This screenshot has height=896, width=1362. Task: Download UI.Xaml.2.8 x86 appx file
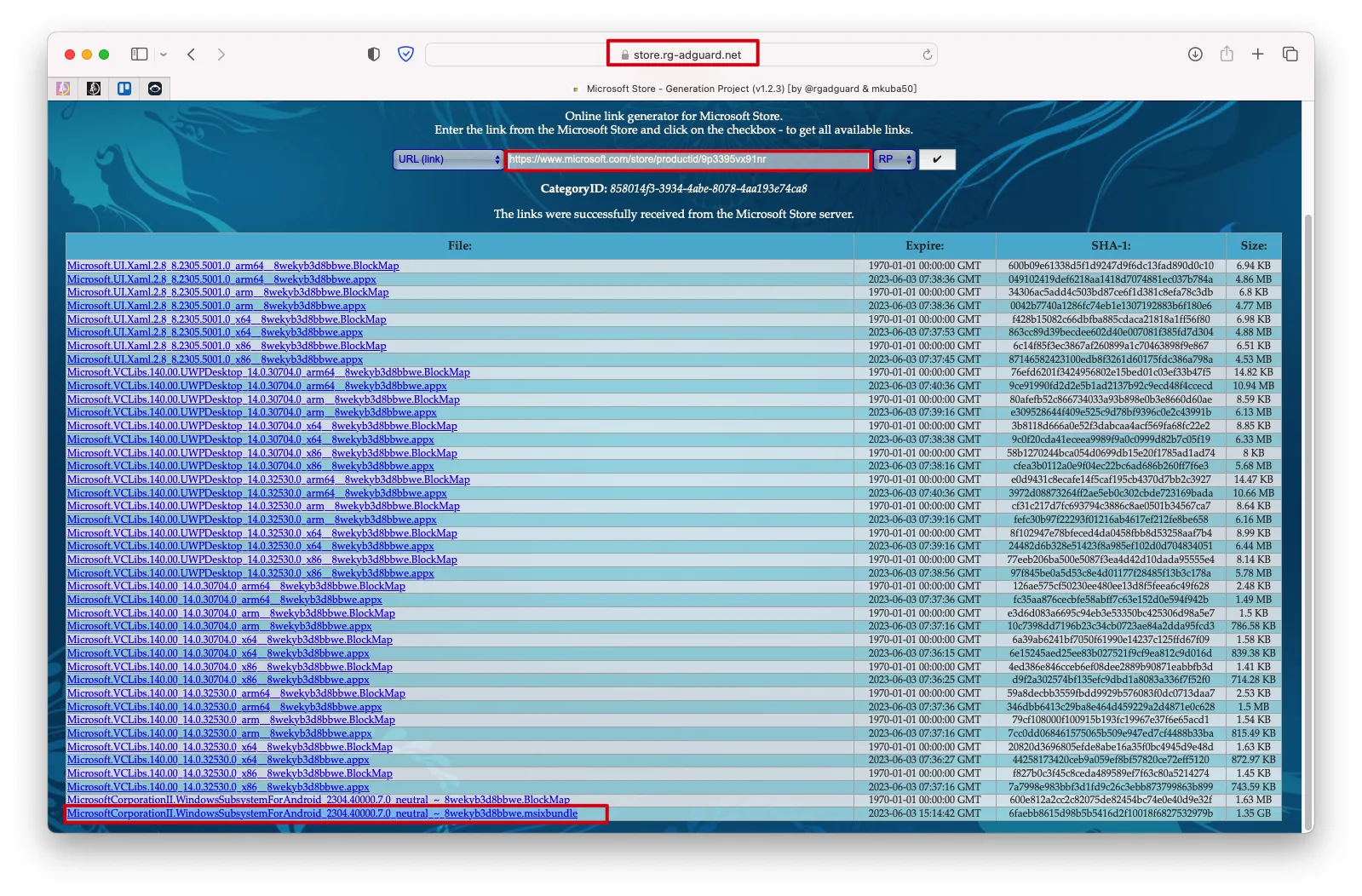(x=215, y=359)
